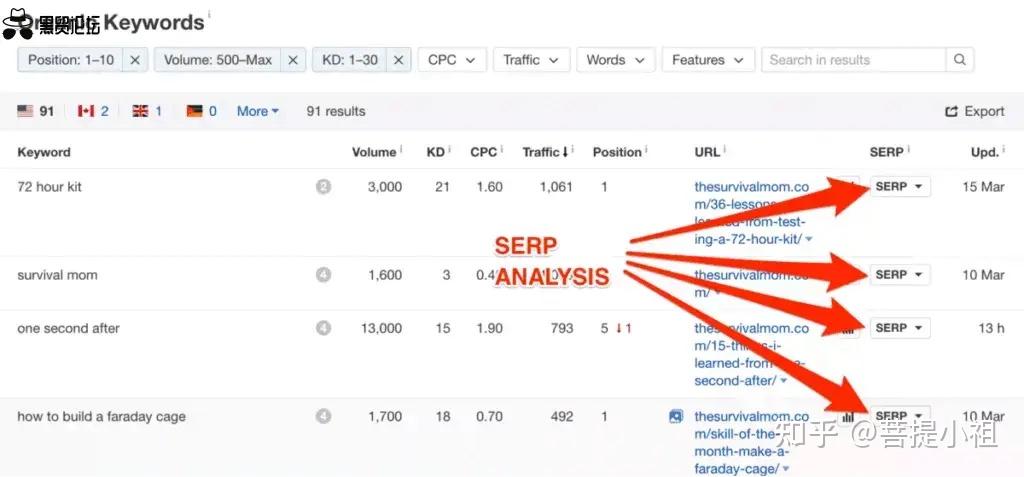Click the image pack icon for faraday cage

click(x=676, y=416)
